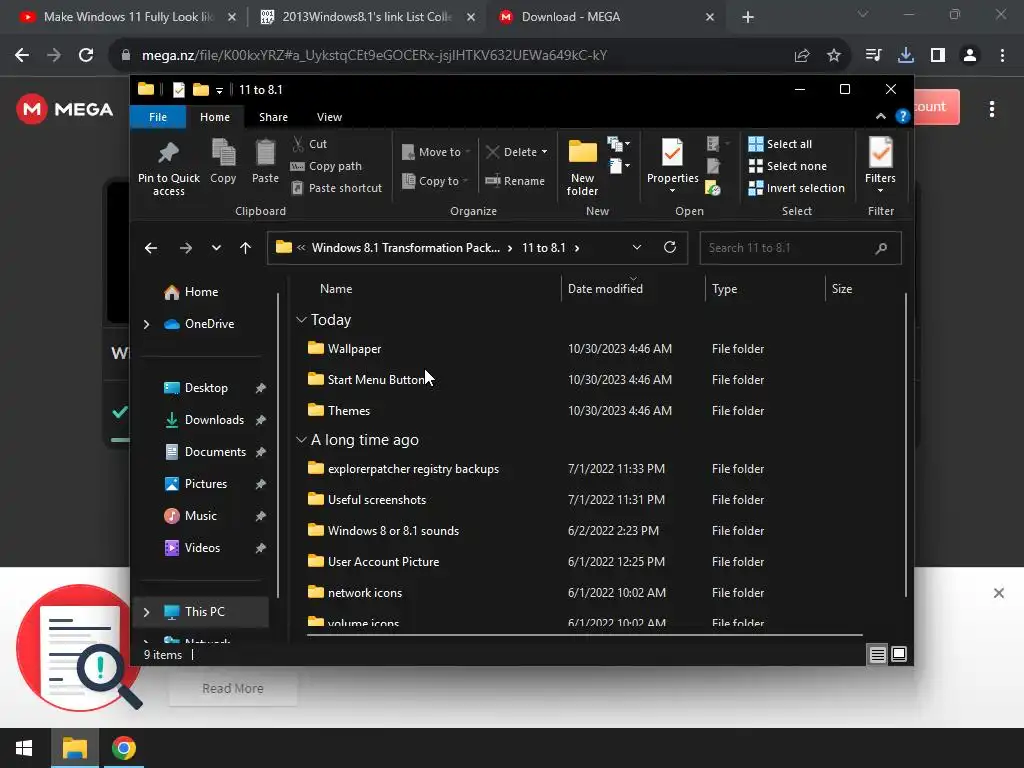Screen dimensions: 1024x768
Task: Click Chrome icon in taskbar
Action: (123, 748)
